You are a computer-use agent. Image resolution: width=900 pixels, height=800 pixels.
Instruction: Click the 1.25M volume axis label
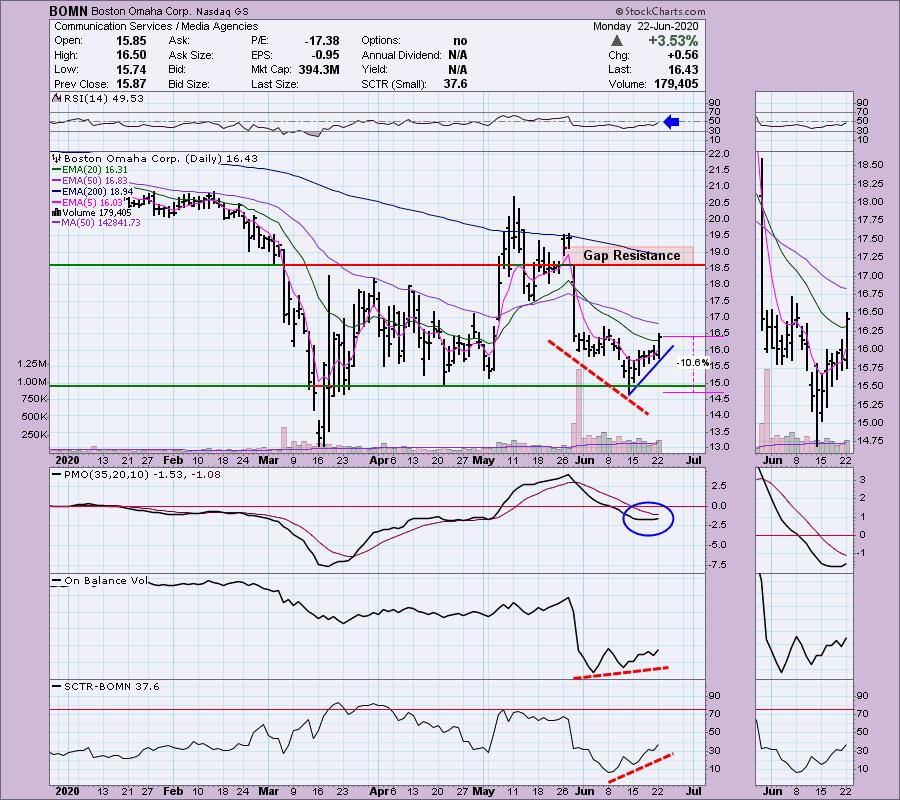point(32,364)
